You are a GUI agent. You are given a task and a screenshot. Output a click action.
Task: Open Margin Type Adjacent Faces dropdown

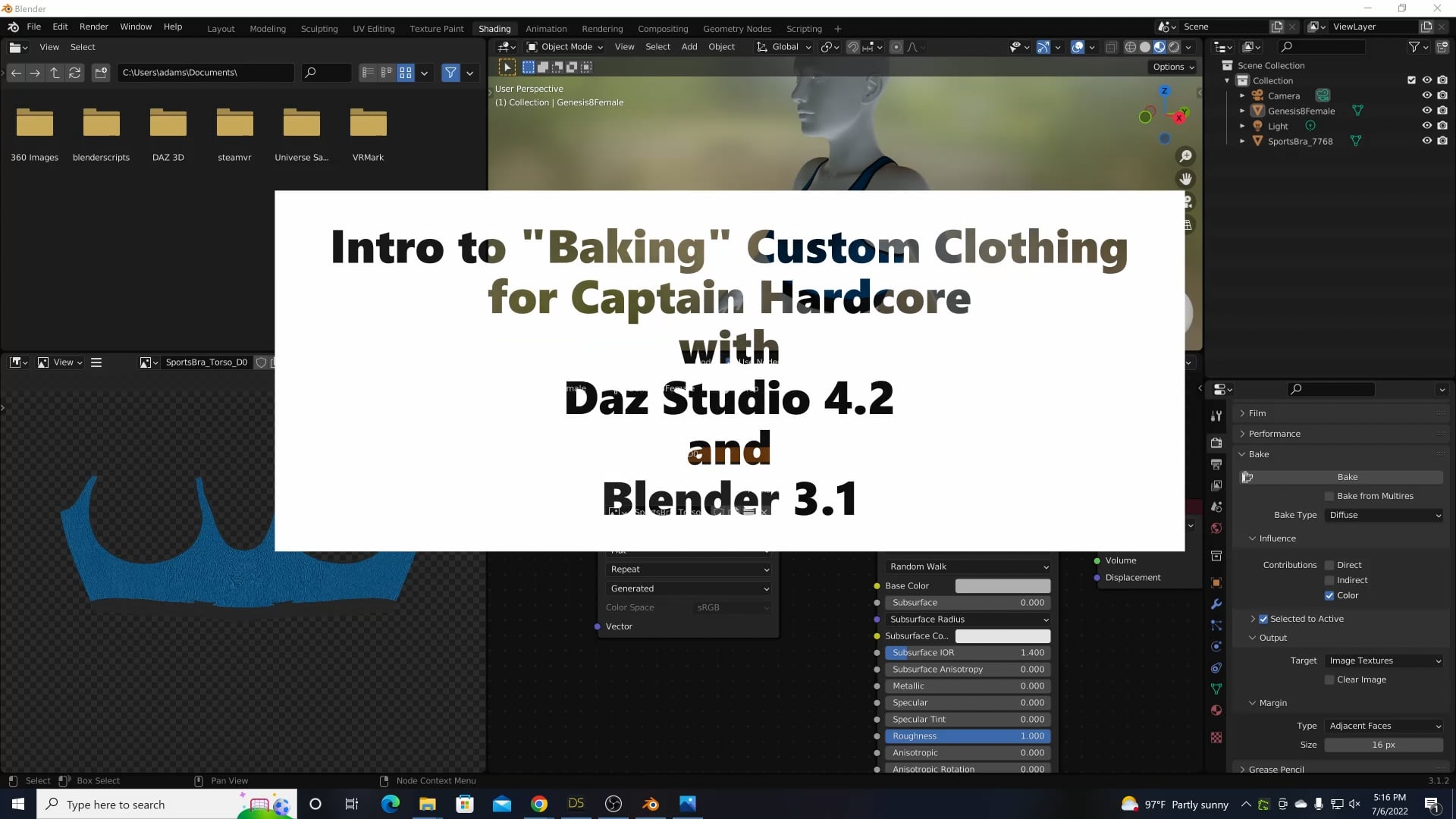1384,726
